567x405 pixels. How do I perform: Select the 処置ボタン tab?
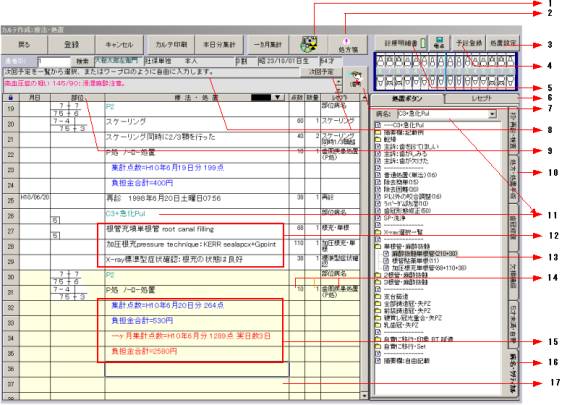pyautogui.click(x=407, y=98)
